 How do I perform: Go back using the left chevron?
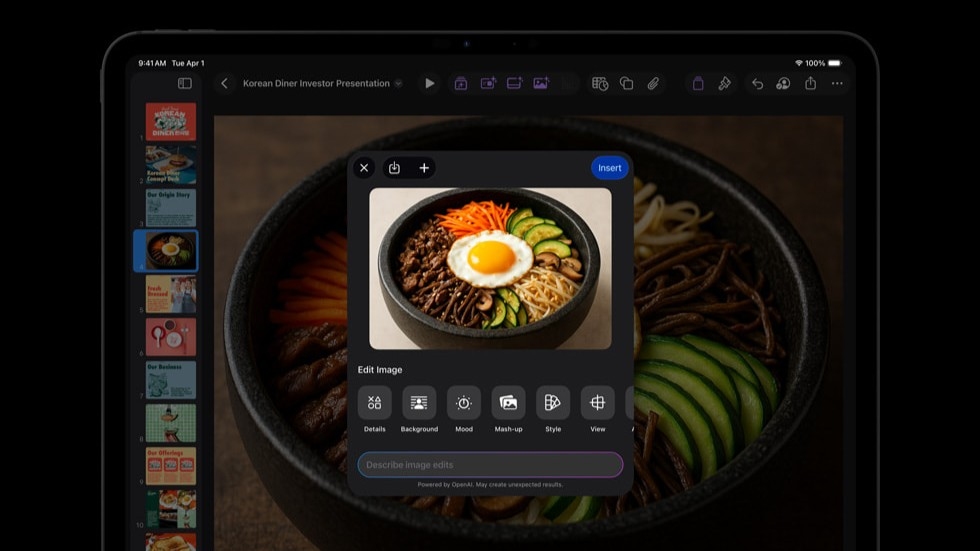point(224,84)
